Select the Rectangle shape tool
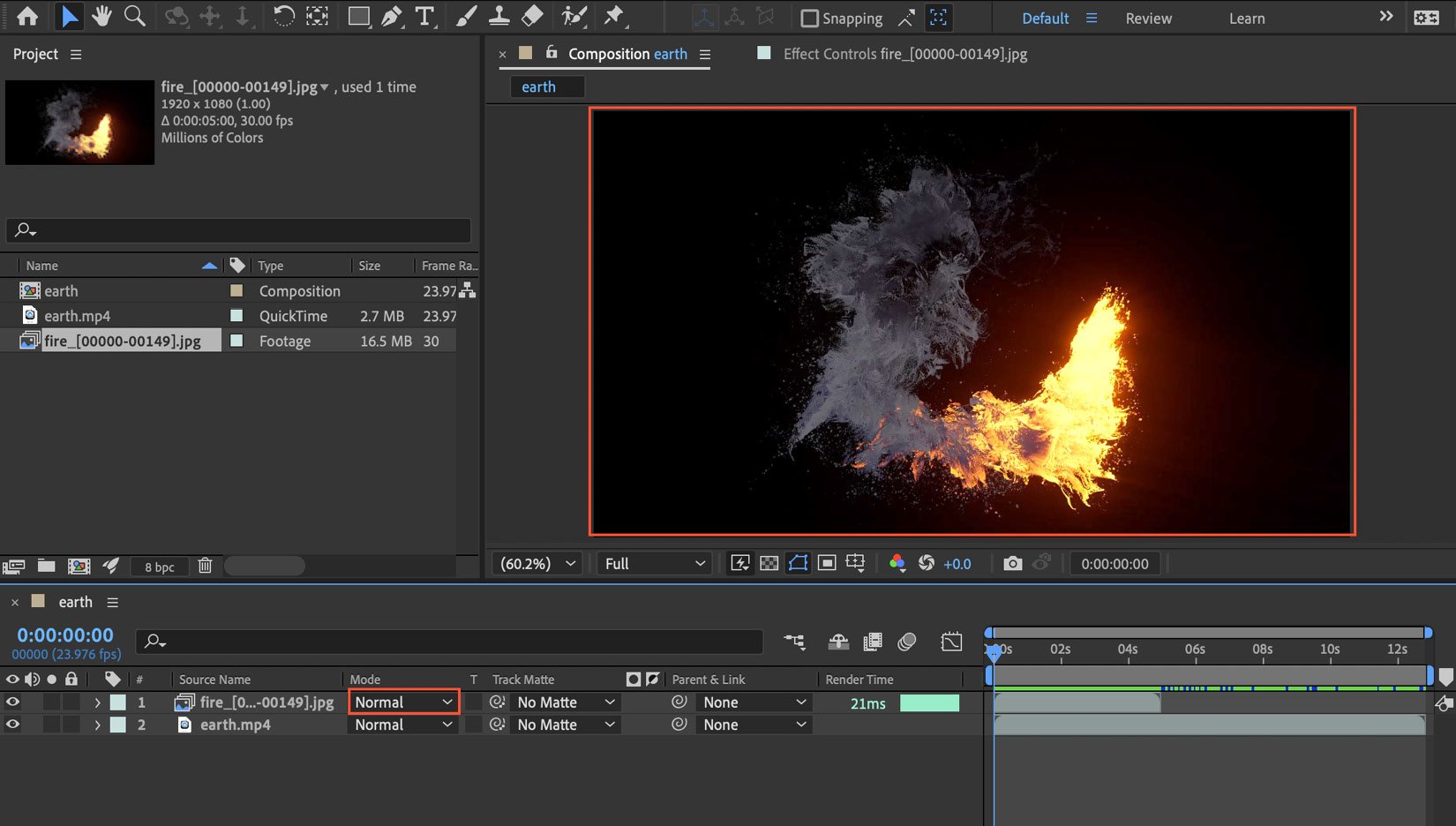The height and width of the screenshot is (826, 1456). 358,16
